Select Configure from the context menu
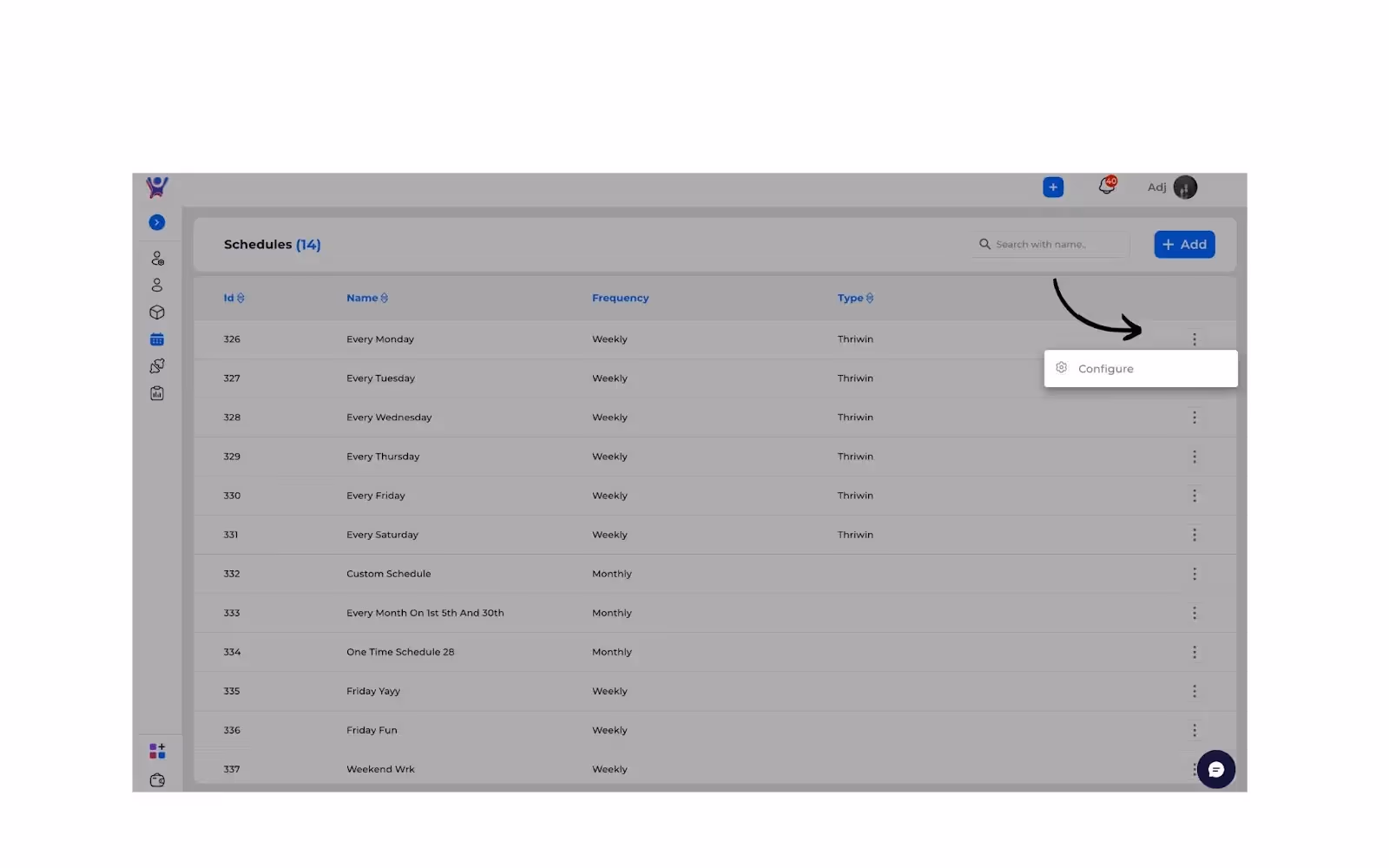This screenshot has height=868, width=1389. (x=1141, y=369)
